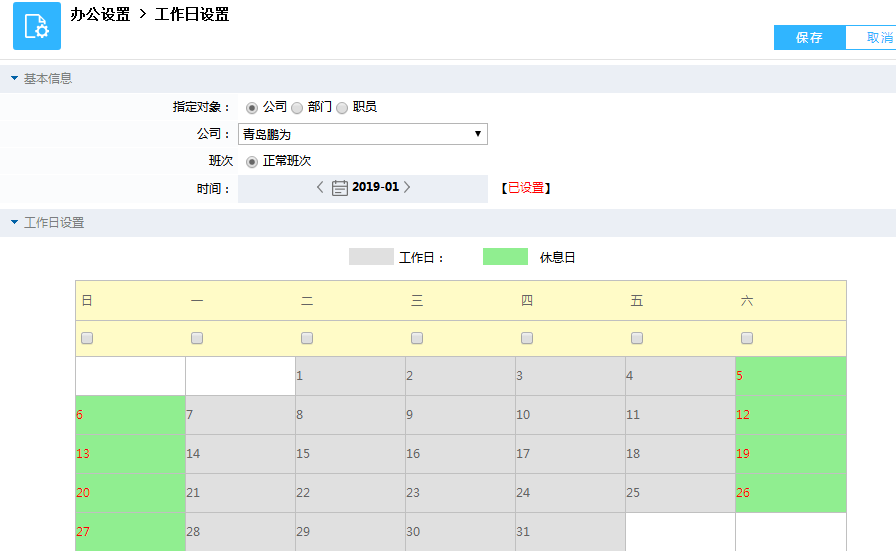Collapse the 工作日设置 section

pyautogui.click(x=15, y=222)
